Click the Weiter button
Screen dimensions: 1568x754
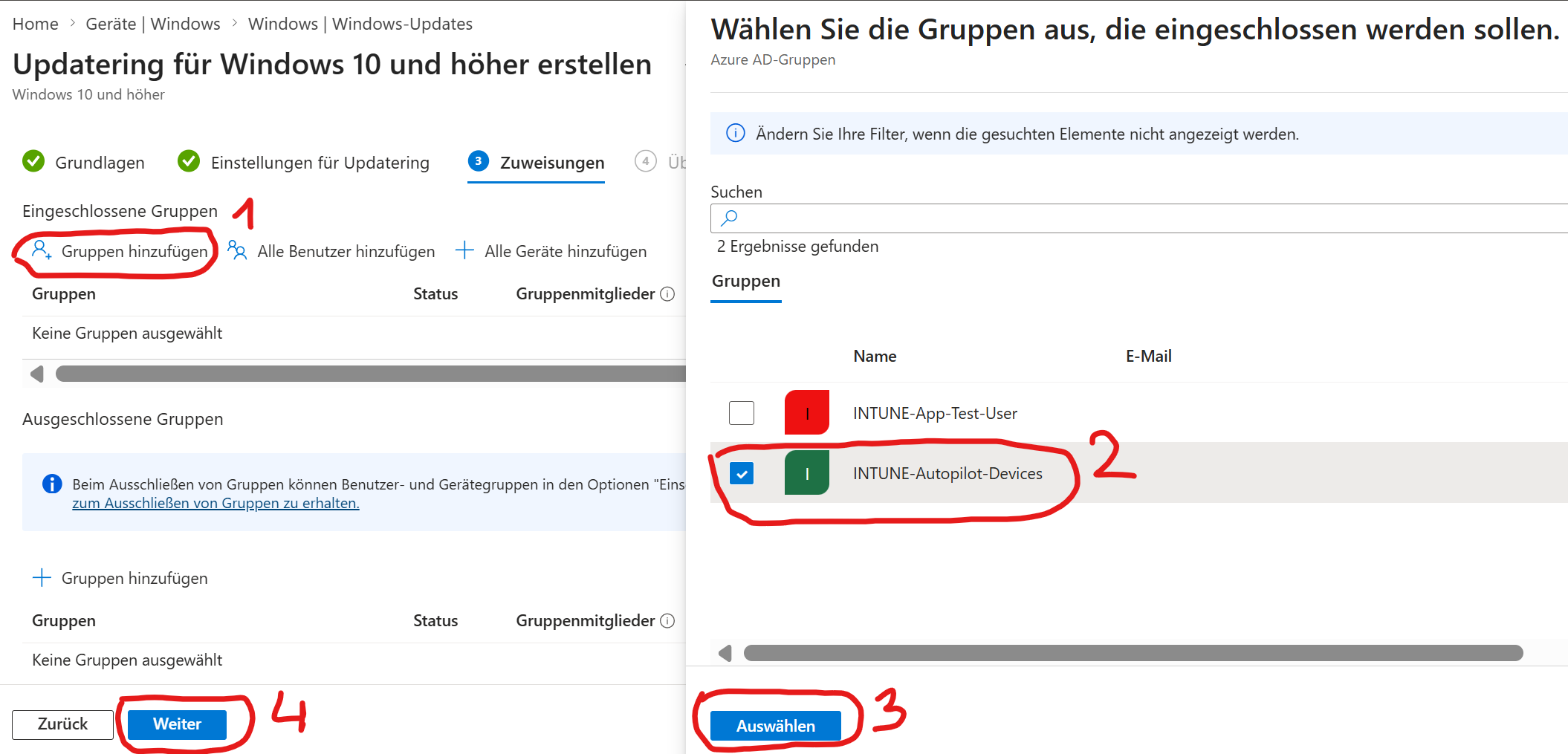click(x=177, y=724)
